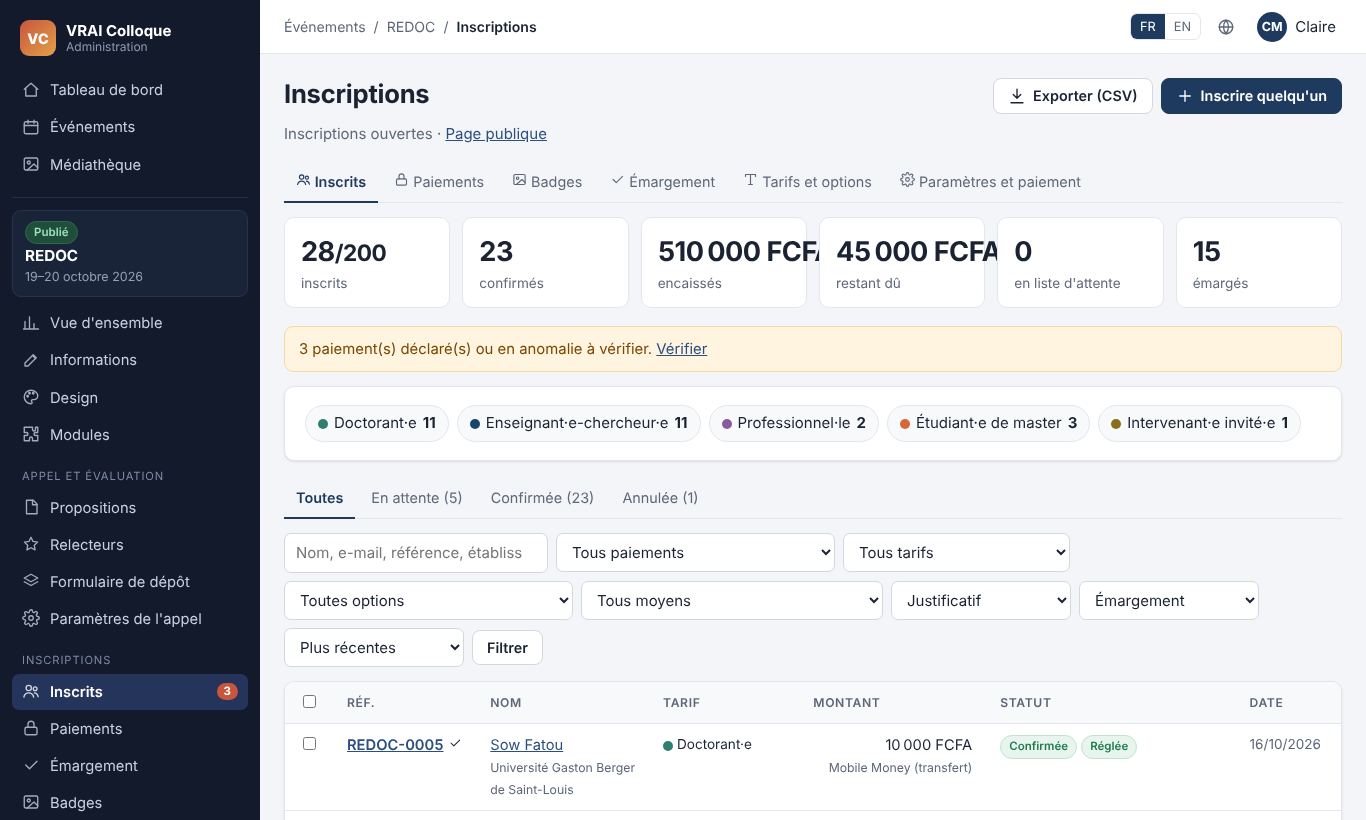The image size is (1366, 820).
Task: Filter by Doctorant·e green chip
Action: click(x=377, y=423)
